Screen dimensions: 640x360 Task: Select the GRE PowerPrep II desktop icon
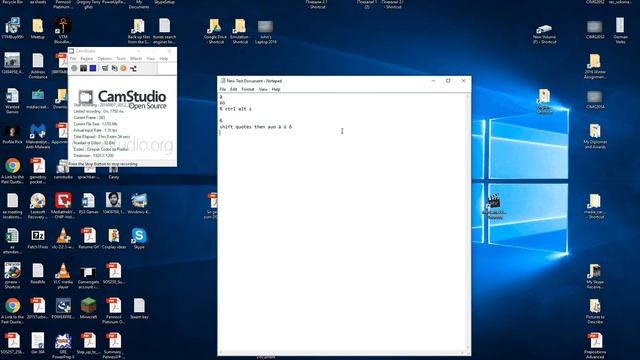click(63, 346)
